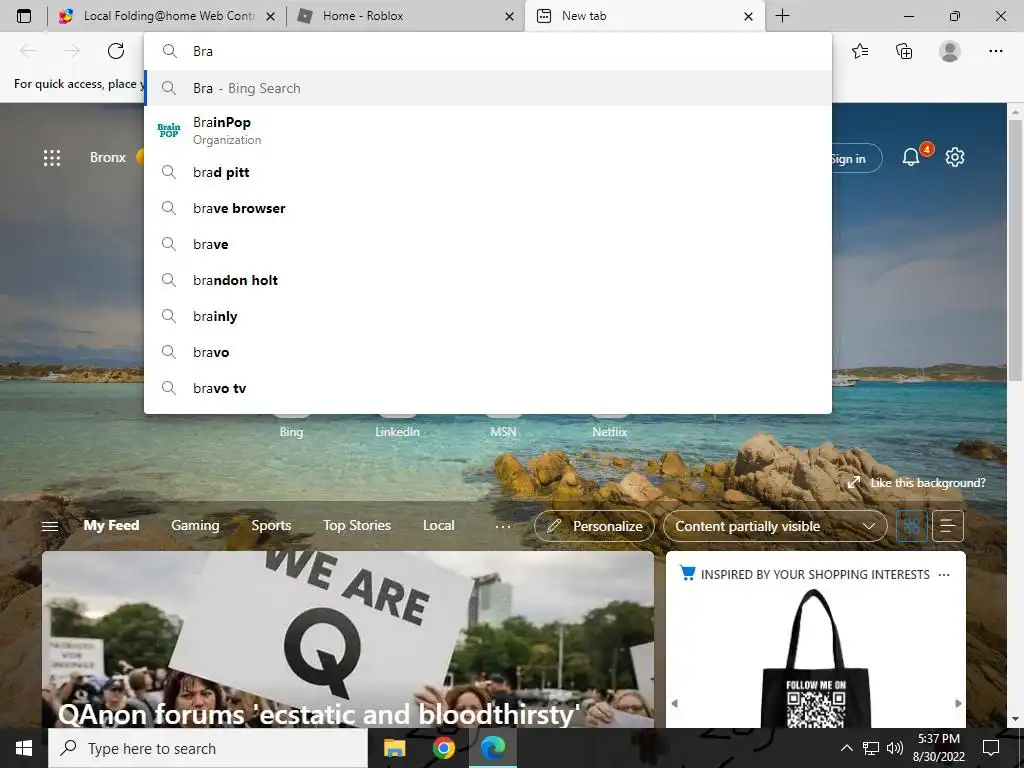Switch to Local Folding@home Web Control tab
Screen dimensions: 1024x768
[167, 16]
